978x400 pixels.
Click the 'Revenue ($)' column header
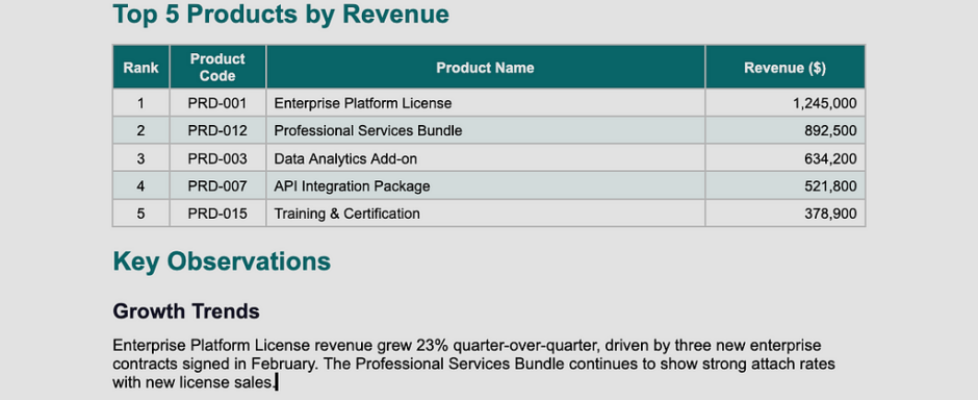(784, 68)
